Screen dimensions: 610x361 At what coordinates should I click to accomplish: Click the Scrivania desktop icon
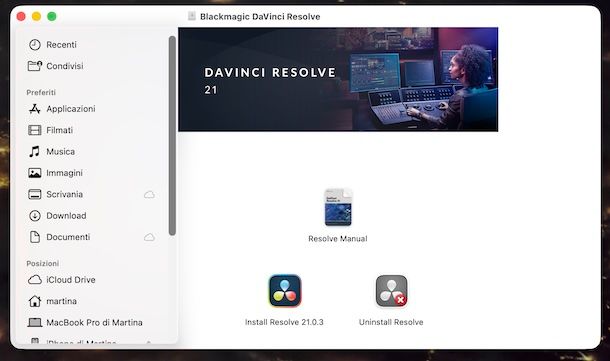35,194
